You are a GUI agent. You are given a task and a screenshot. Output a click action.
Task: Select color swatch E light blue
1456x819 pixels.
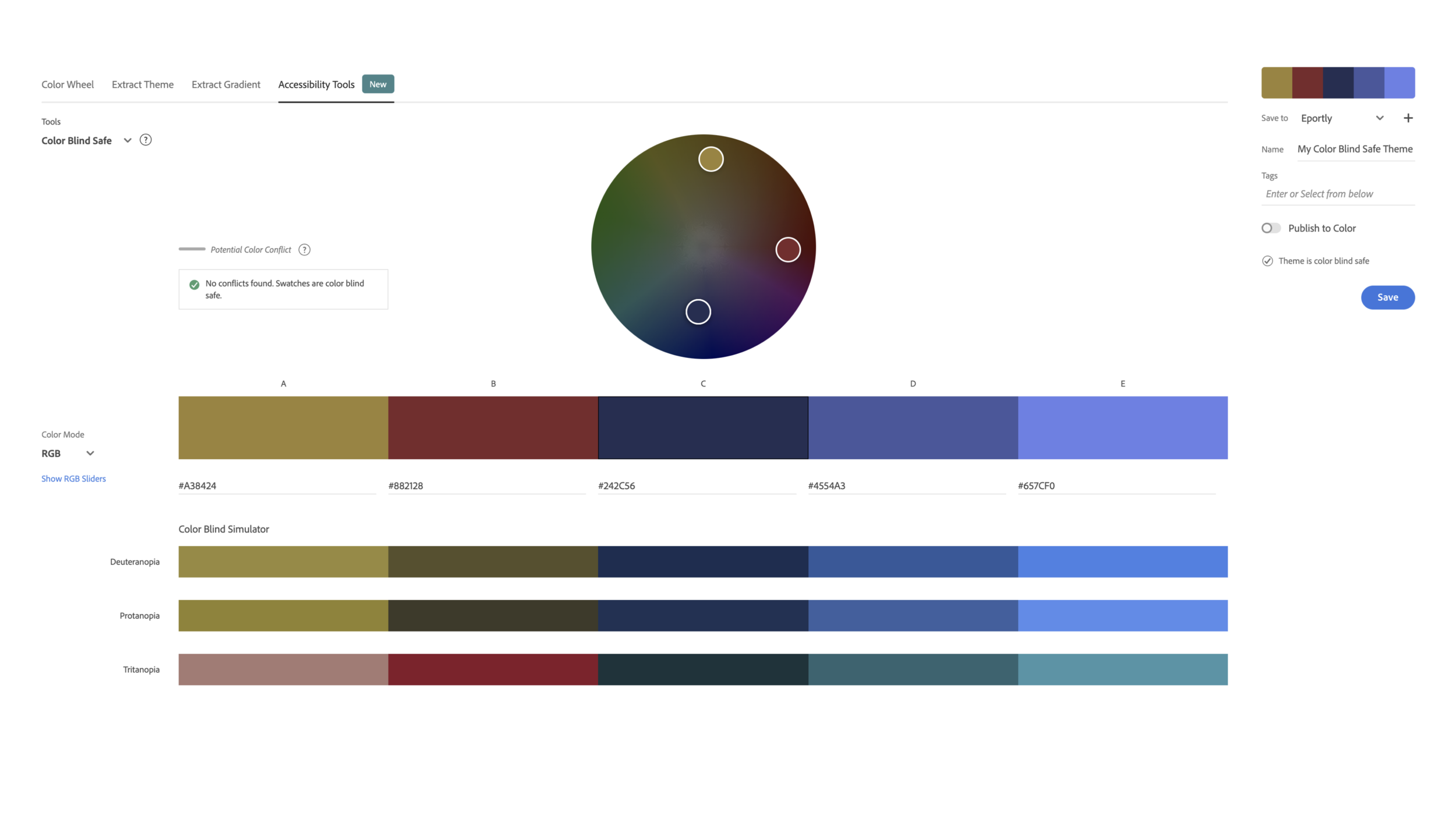[x=1122, y=428]
